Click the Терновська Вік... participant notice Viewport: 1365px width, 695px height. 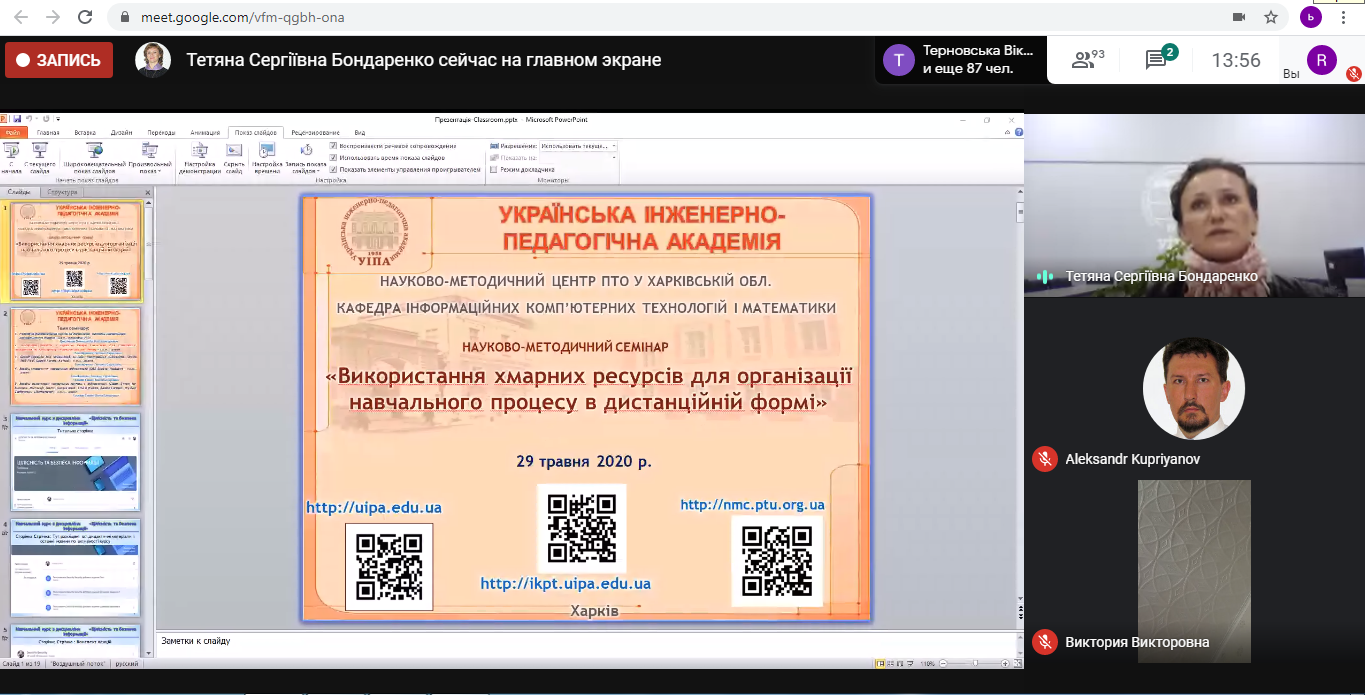pyautogui.click(x=959, y=60)
